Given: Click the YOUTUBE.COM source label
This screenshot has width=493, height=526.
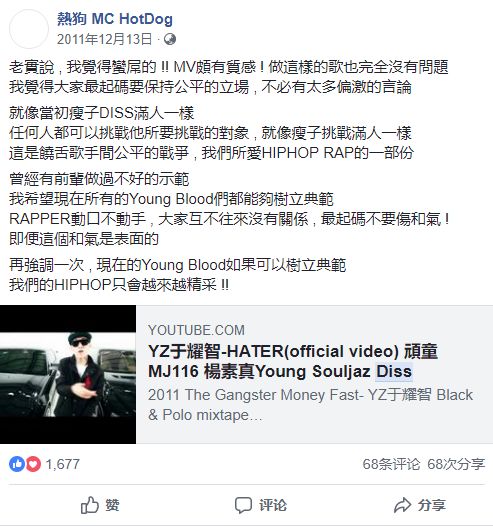Looking at the screenshot, I should coord(196,330).
